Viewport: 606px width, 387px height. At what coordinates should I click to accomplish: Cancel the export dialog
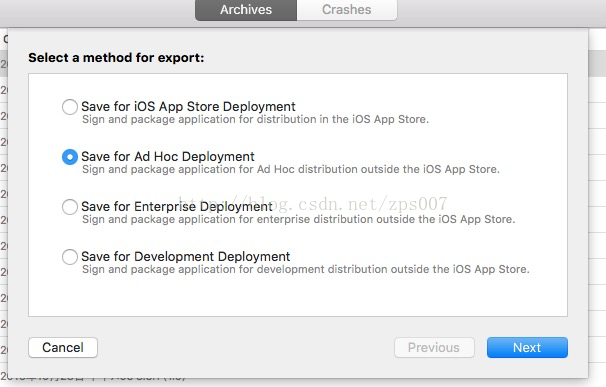point(63,348)
